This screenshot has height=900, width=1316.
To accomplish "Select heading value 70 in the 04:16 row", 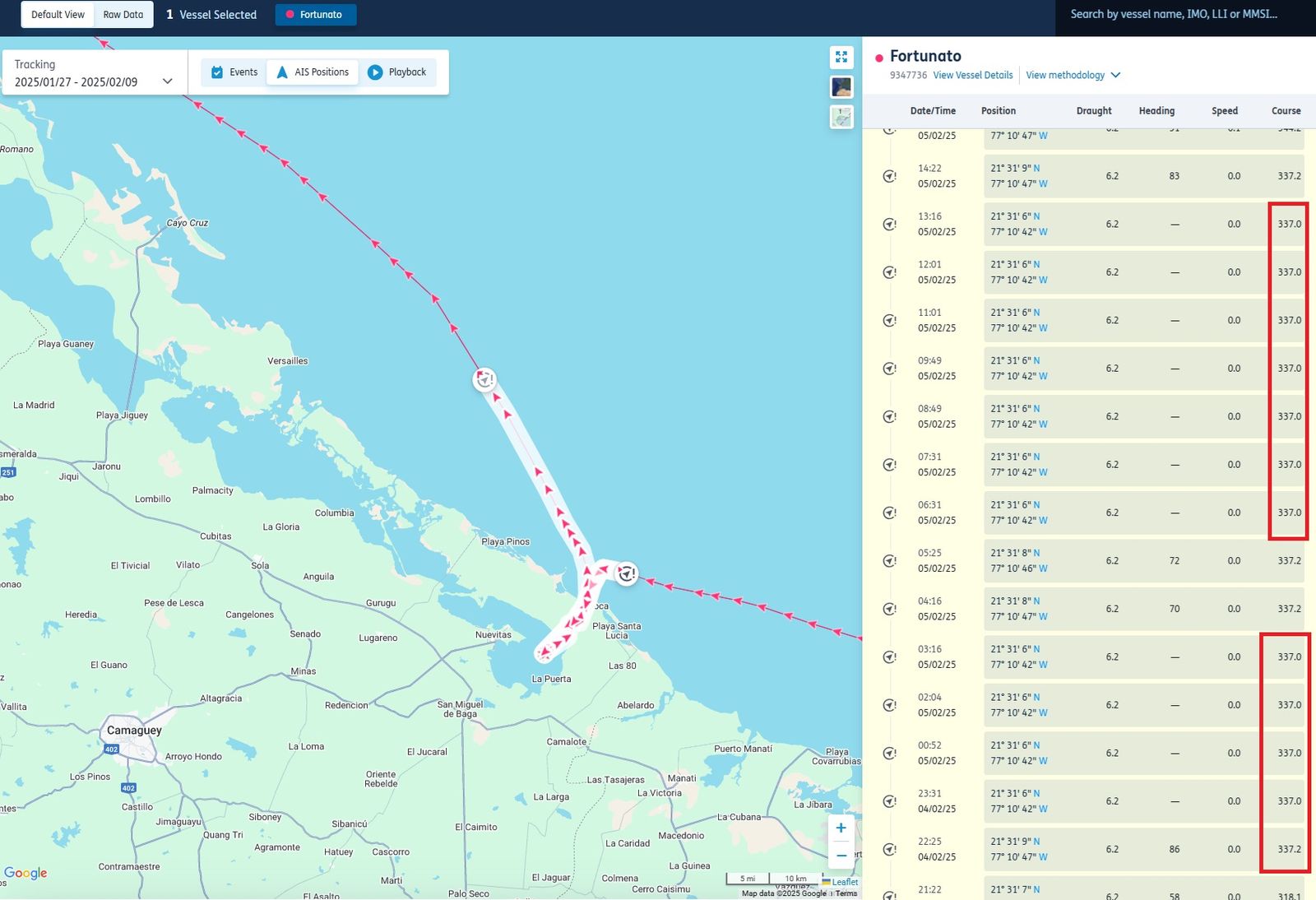I will 1175,609.
